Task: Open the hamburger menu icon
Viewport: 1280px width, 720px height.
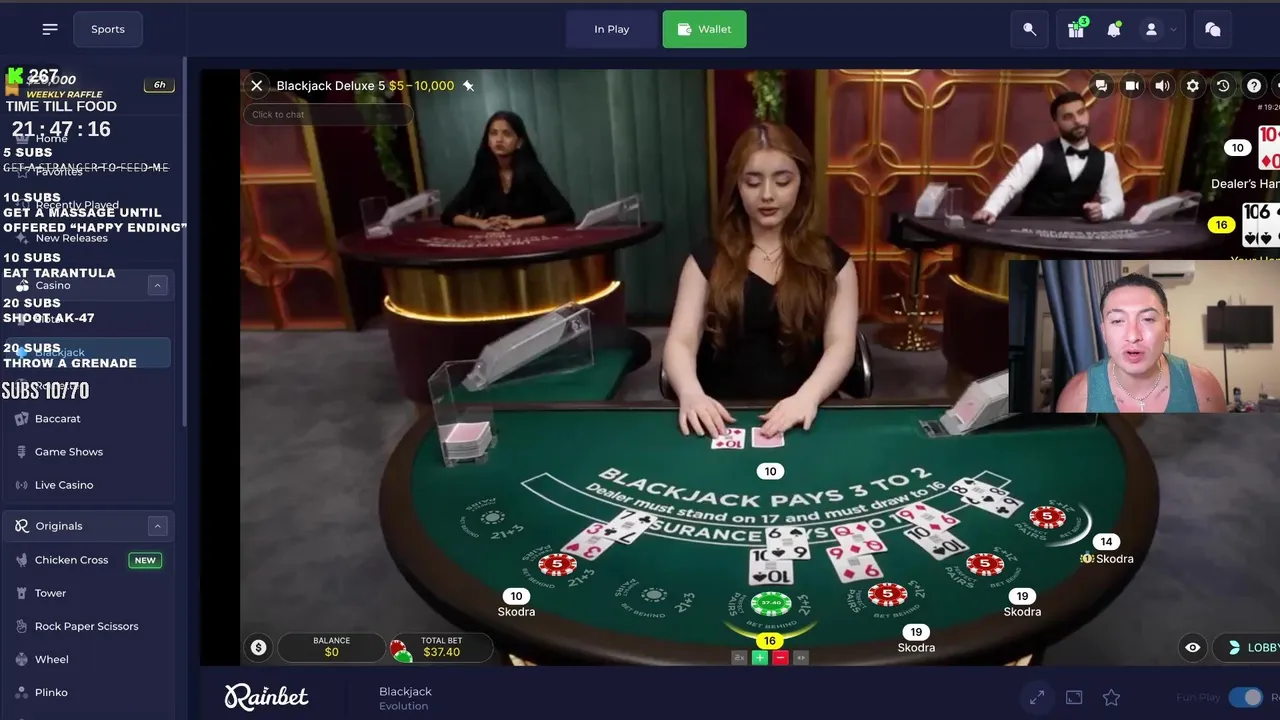Action: pos(50,29)
